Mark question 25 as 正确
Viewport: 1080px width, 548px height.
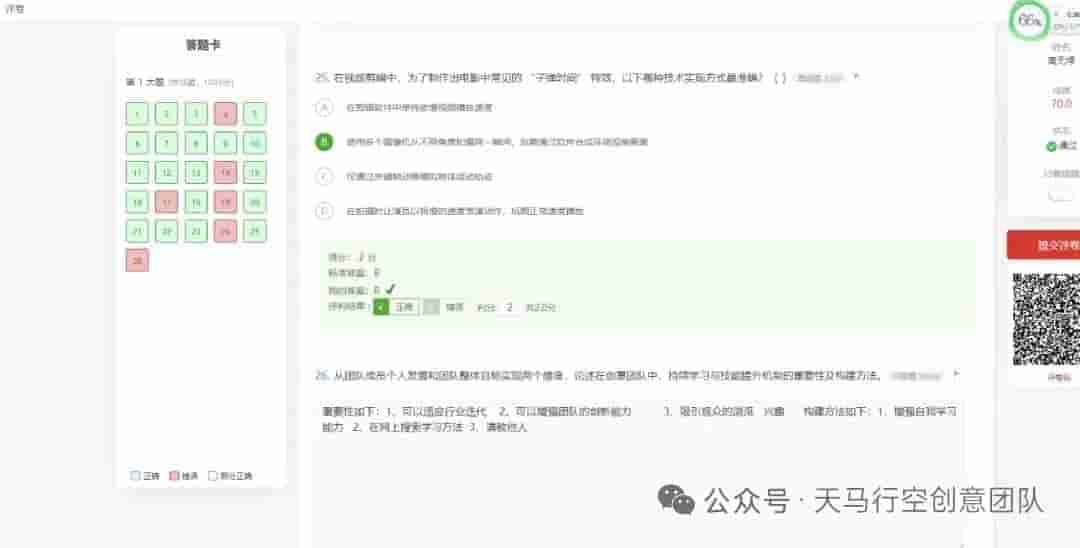click(x=396, y=307)
